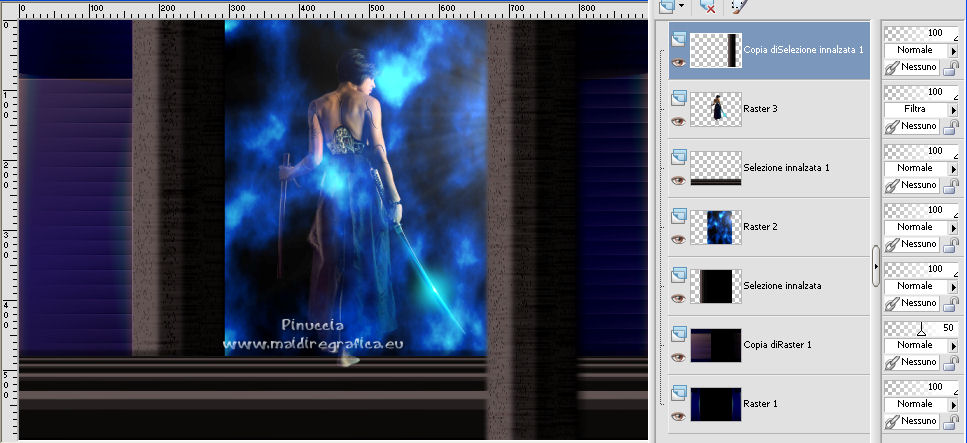Toggle eye icon of Selezione innalzata layer
Screen dimensions: 967x443
pos(678,298)
